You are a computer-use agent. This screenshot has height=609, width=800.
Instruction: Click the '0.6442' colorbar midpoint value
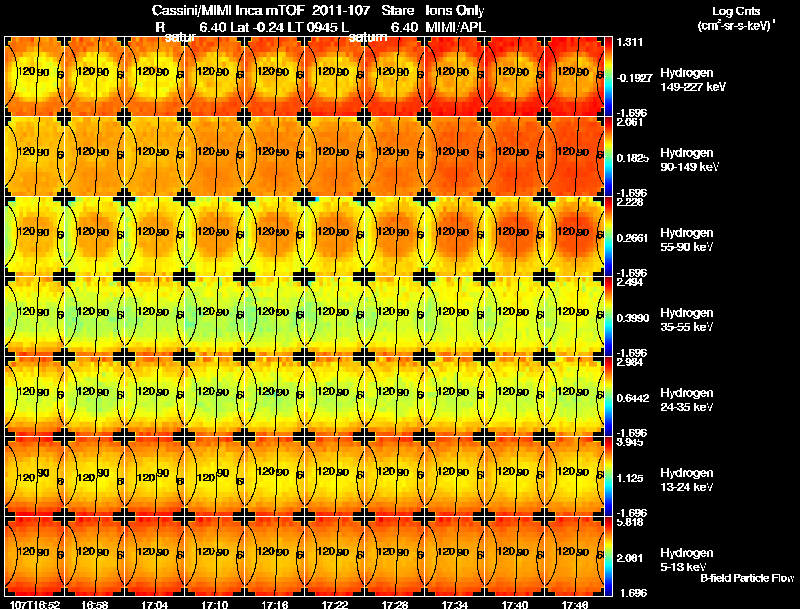tap(632, 398)
